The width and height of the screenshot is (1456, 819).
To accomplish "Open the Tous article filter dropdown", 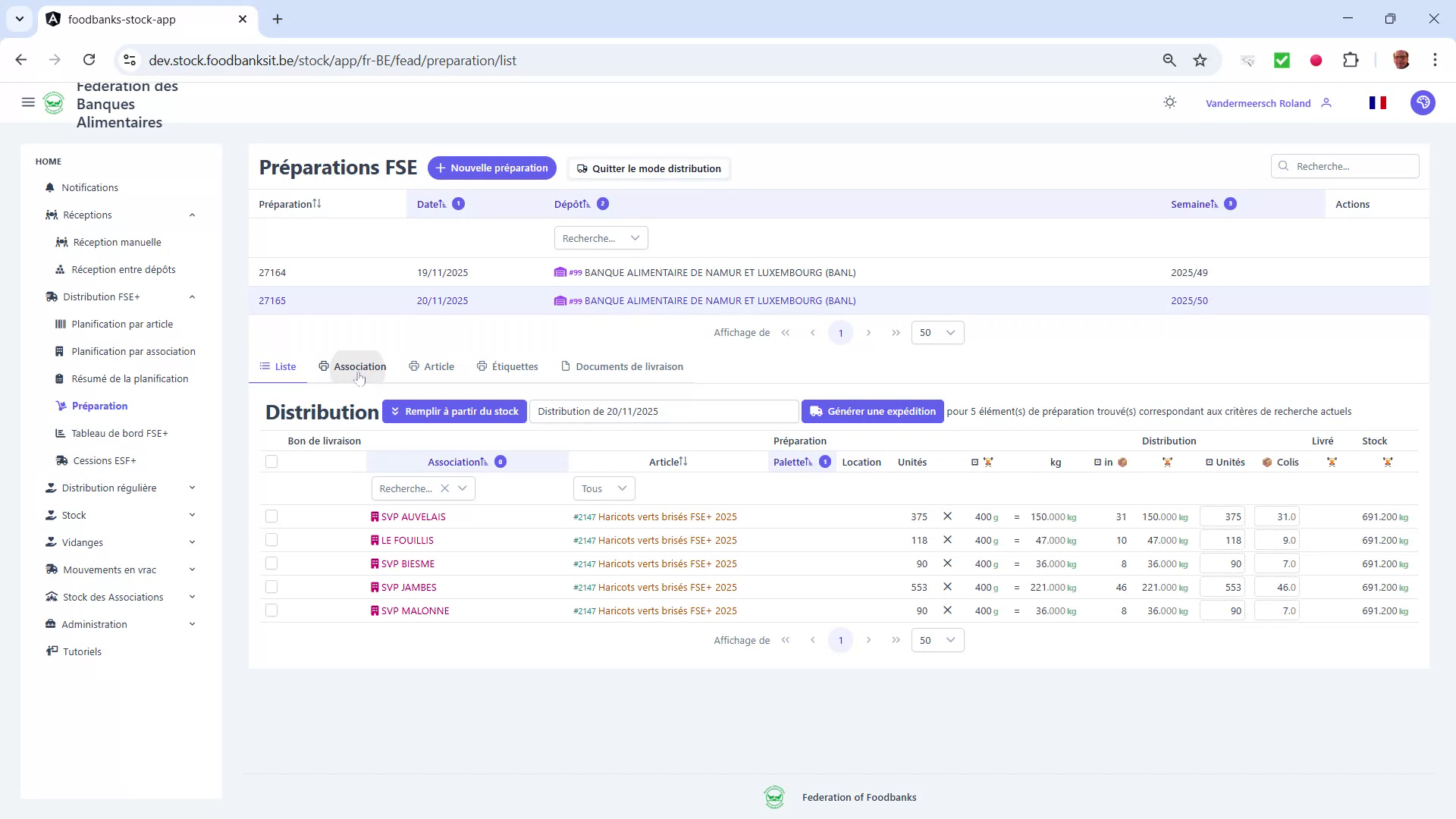I will [603, 488].
